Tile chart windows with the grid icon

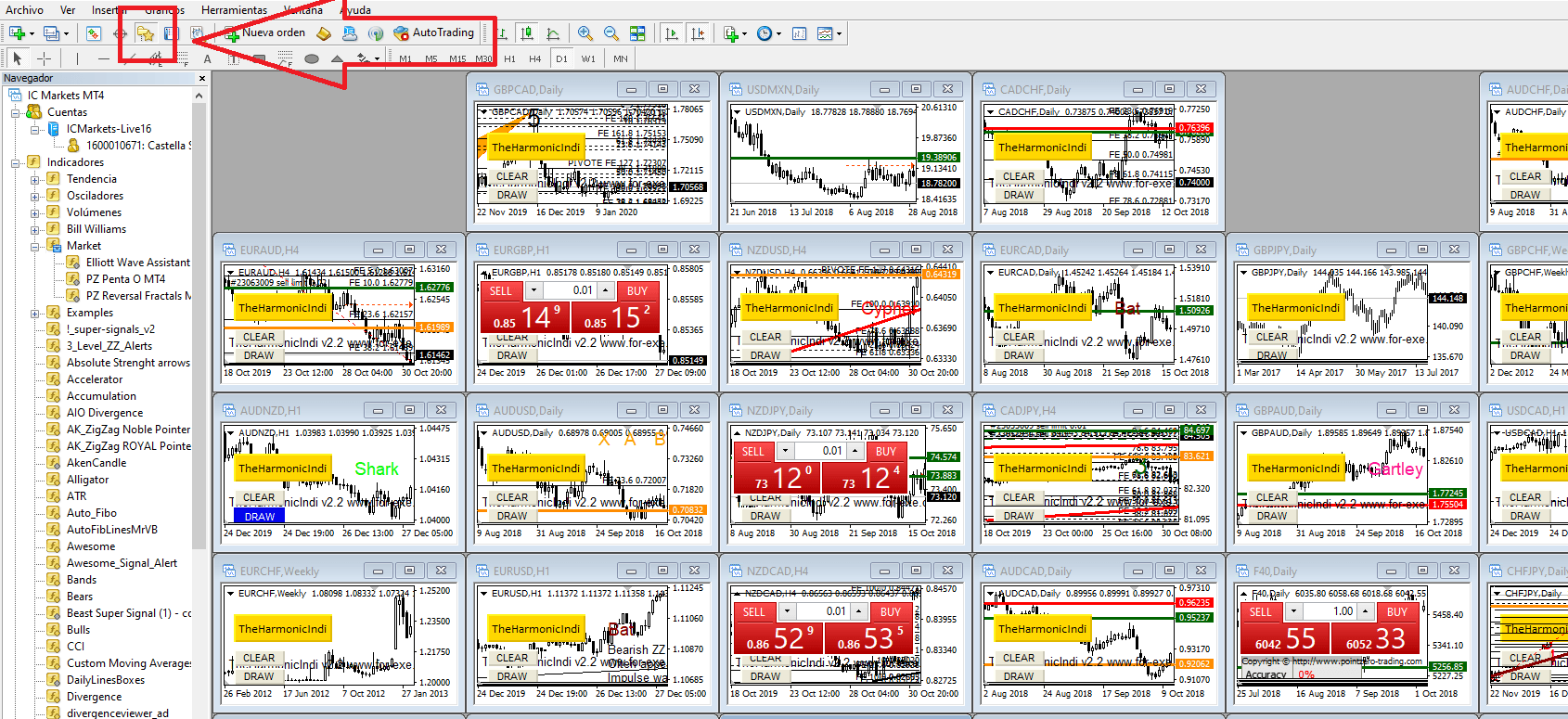point(637,33)
